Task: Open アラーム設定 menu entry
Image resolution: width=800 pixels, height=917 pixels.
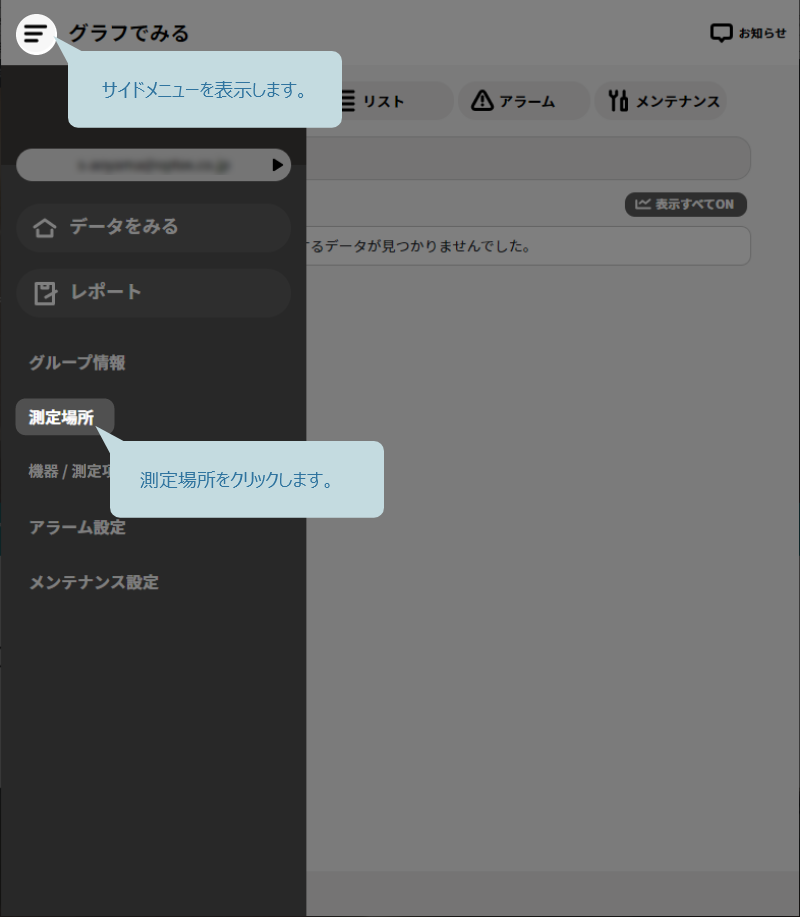Action: point(77,528)
